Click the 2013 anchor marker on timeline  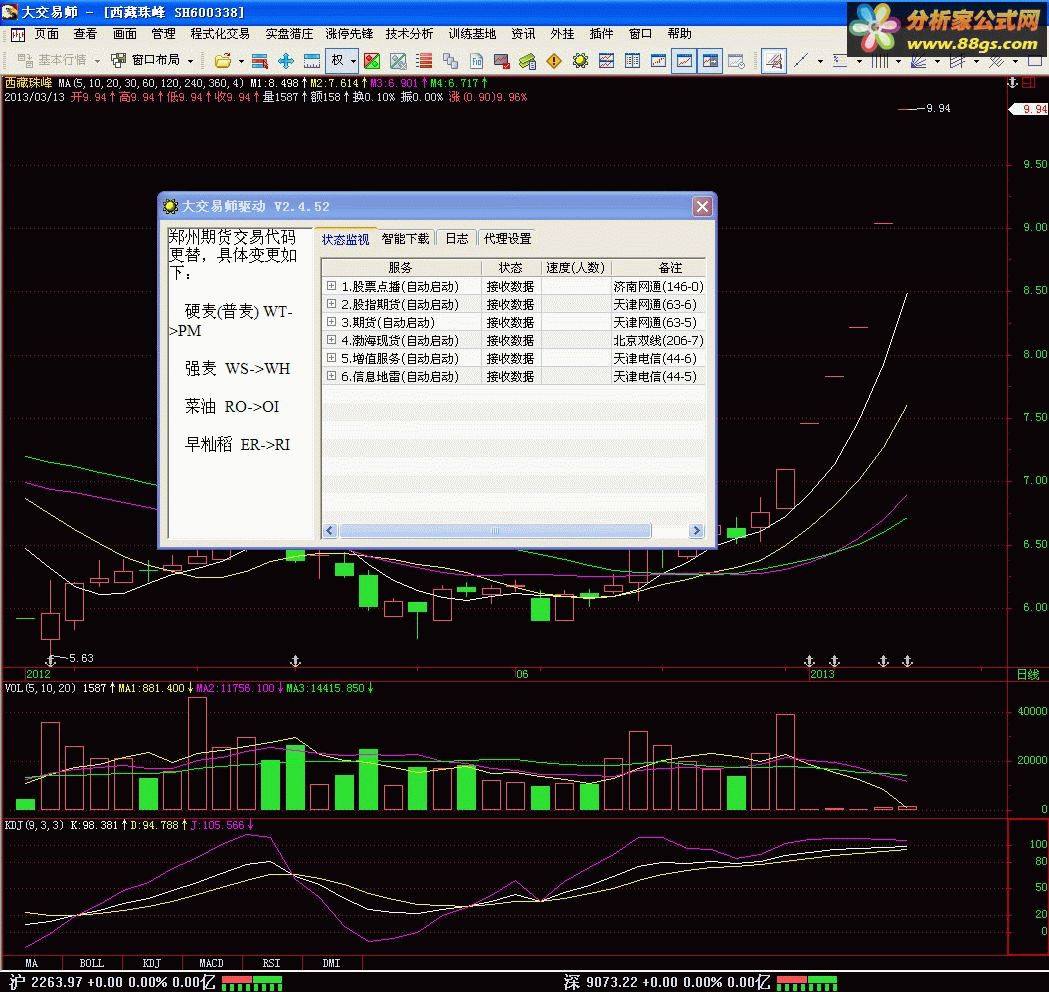[809, 661]
